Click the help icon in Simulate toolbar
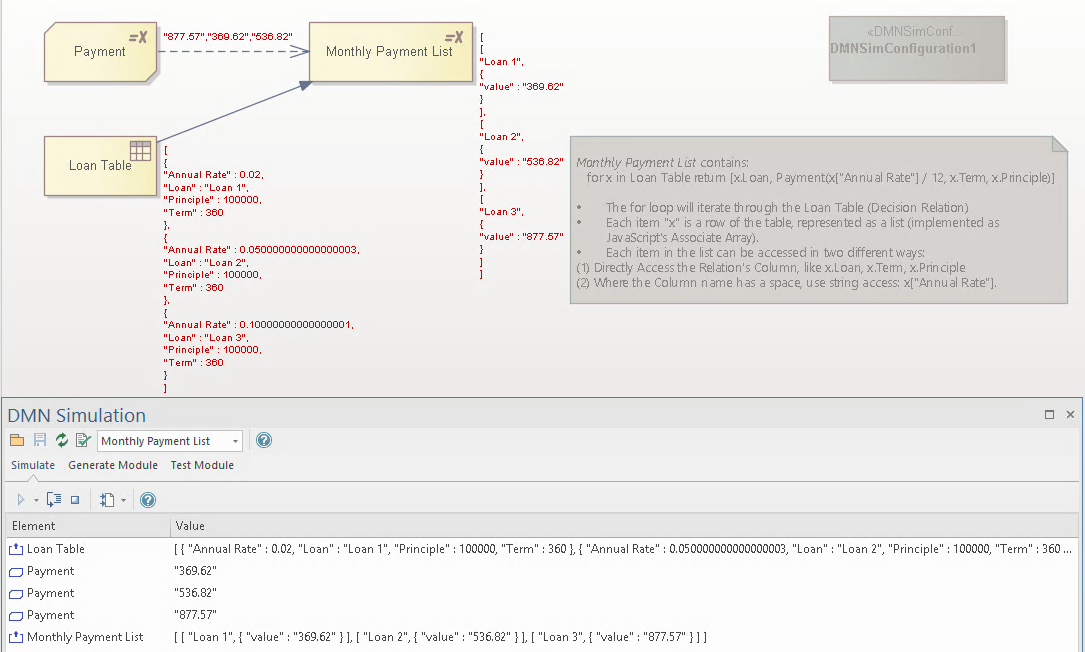This screenshot has height=652, width=1085. tap(148, 500)
